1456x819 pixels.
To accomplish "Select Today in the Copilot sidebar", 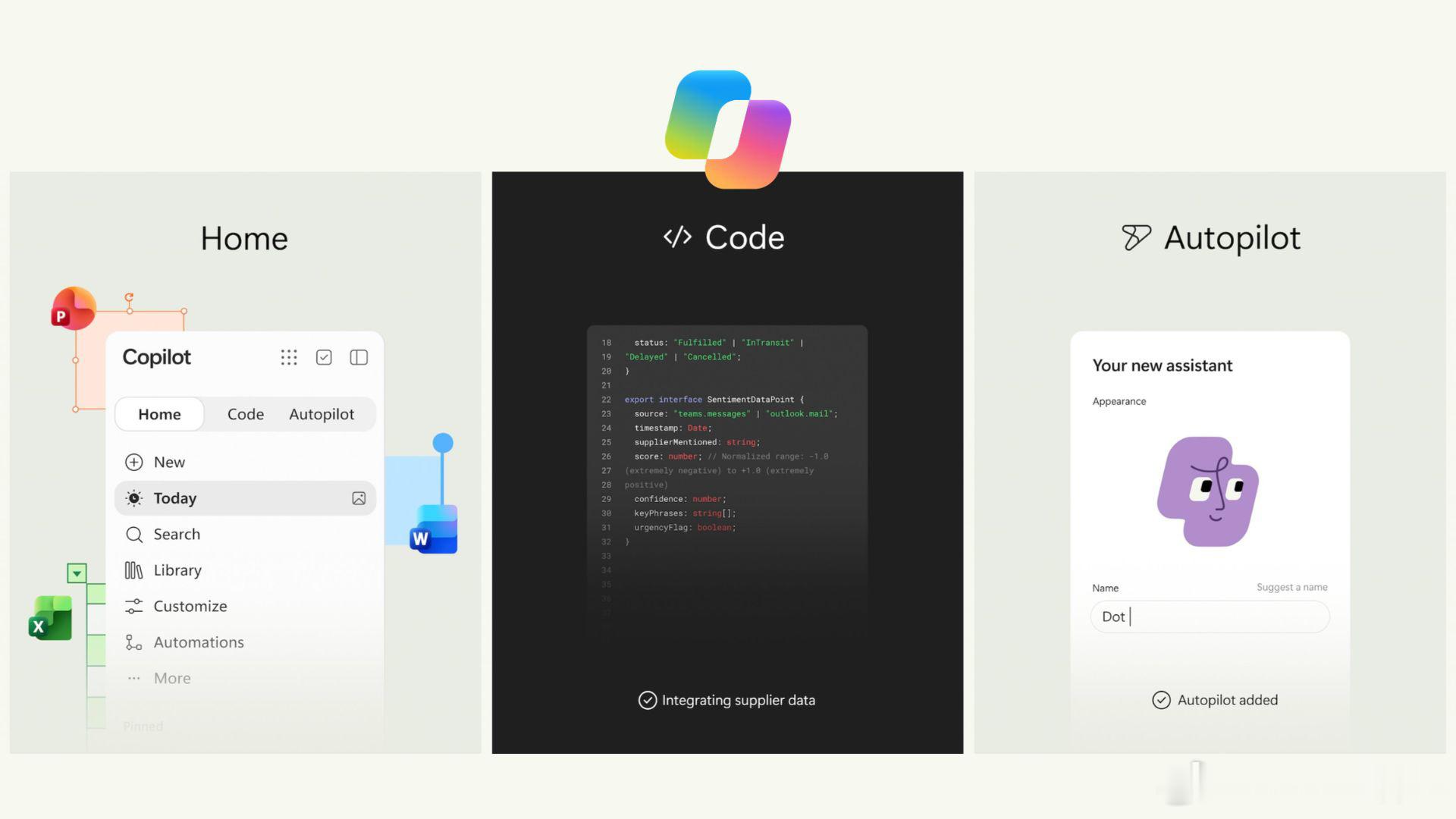I will pyautogui.click(x=245, y=498).
